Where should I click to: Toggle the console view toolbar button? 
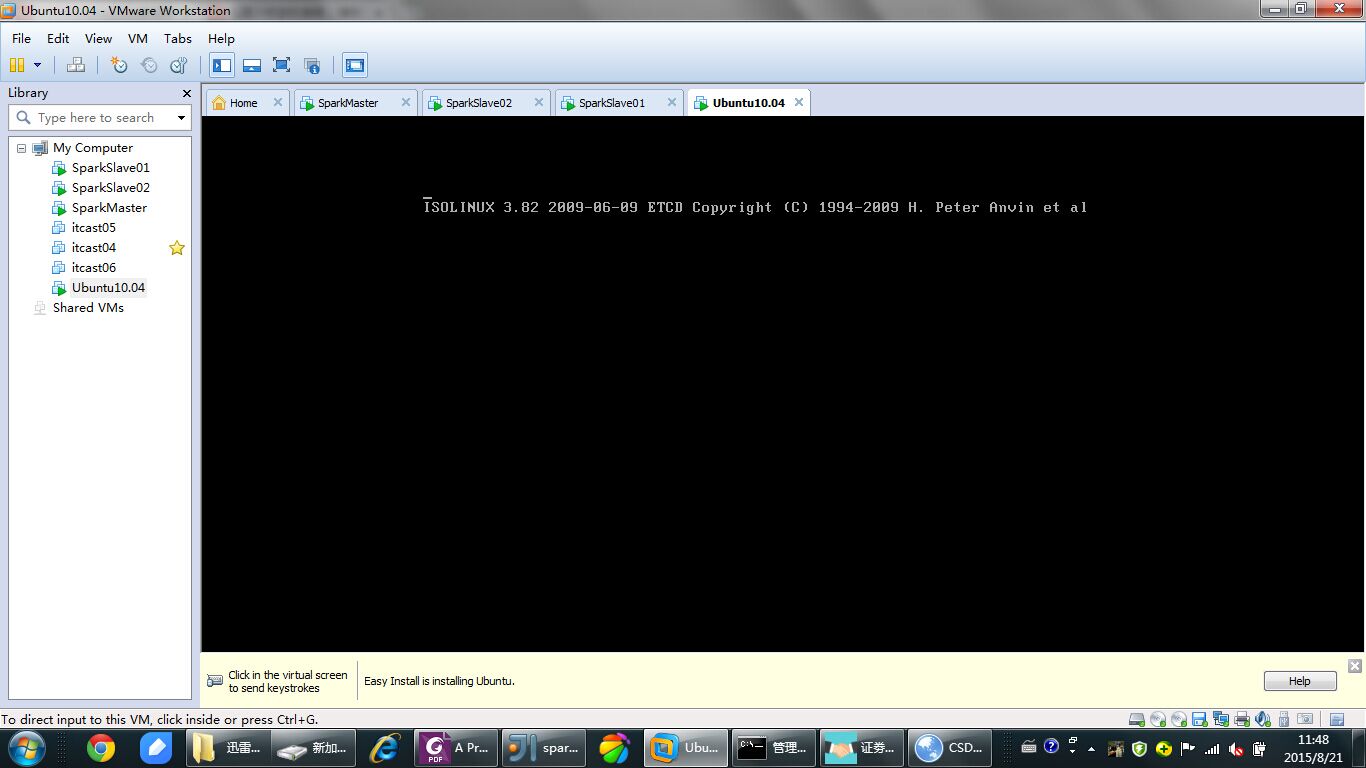(x=355, y=65)
